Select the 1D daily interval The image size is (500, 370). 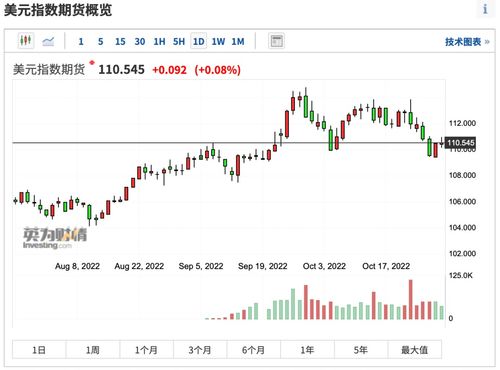pos(199,41)
